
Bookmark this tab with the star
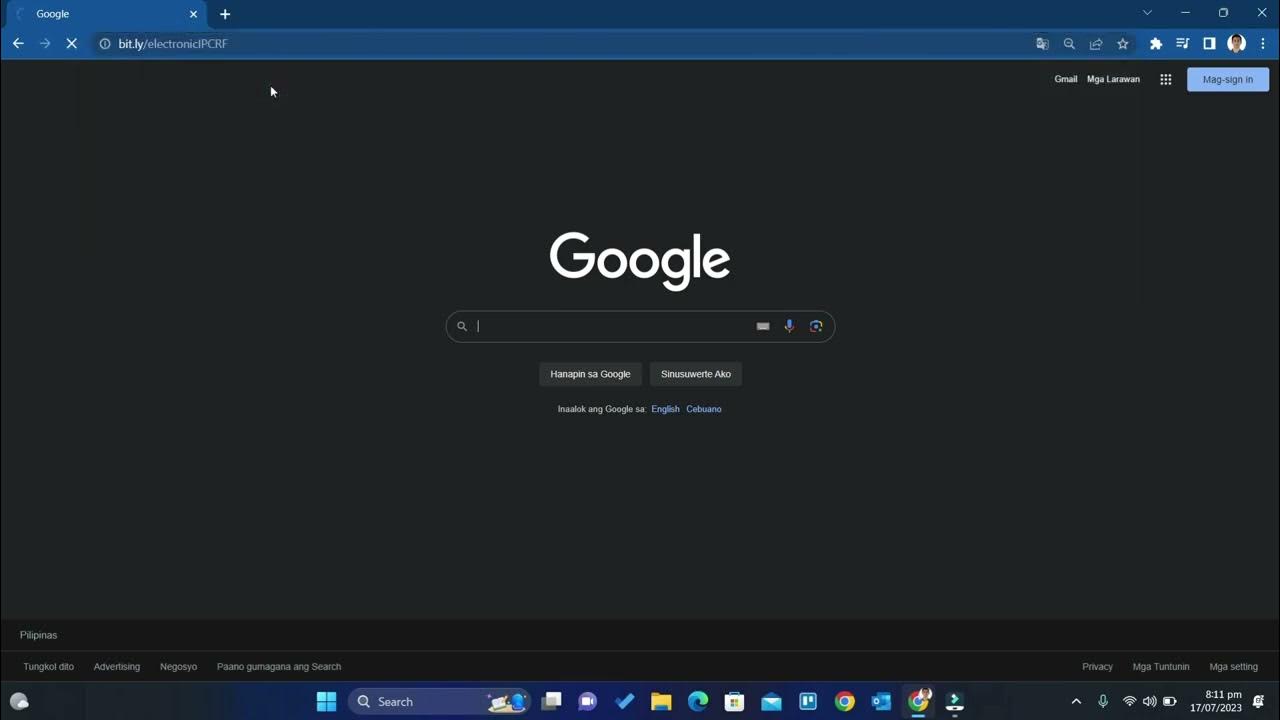point(1123,44)
